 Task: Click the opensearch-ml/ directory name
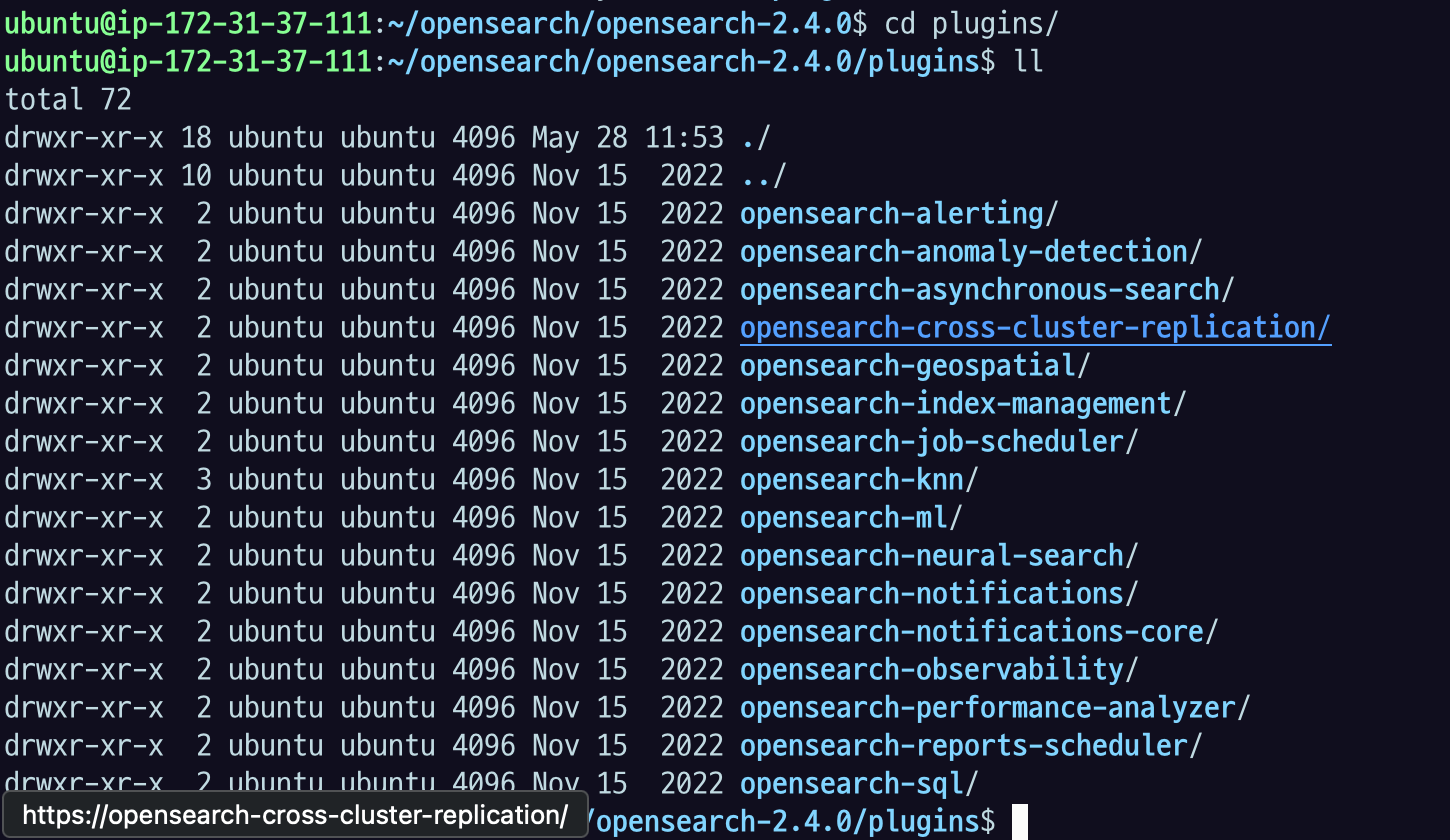(851, 518)
